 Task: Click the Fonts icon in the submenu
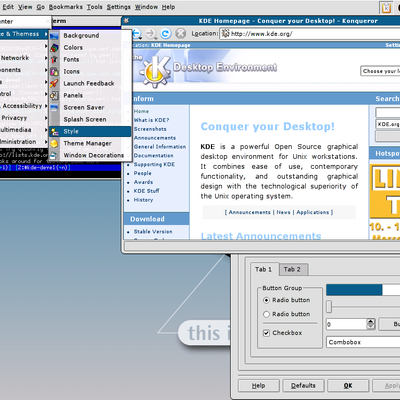click(x=54, y=60)
